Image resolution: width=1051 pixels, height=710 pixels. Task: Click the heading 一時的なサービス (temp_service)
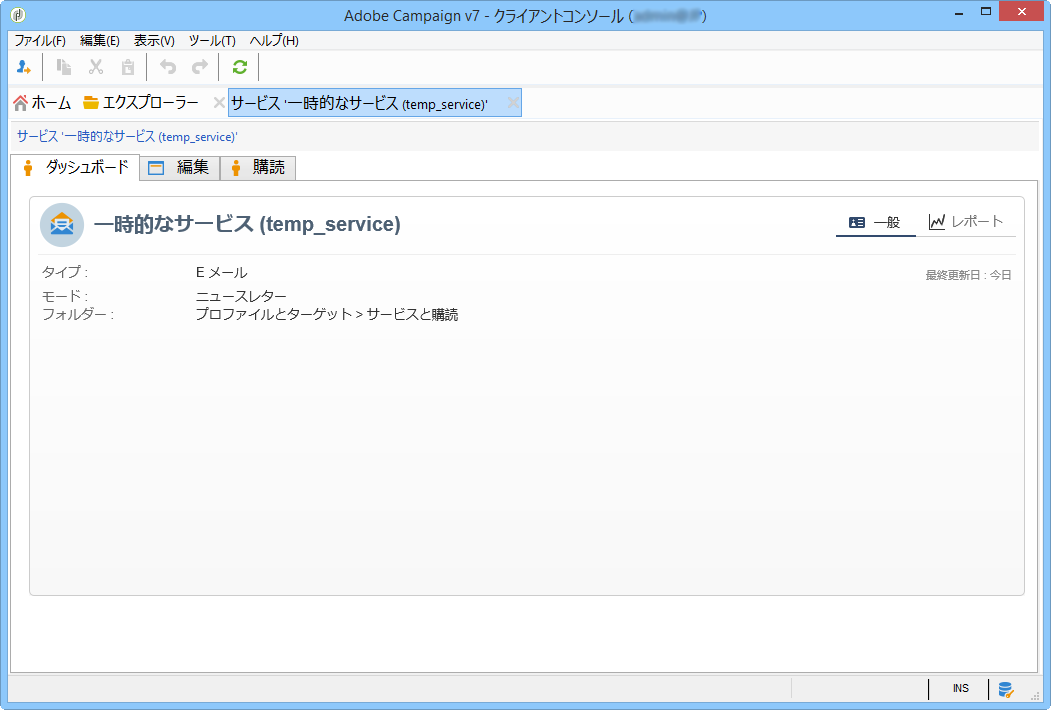(x=247, y=224)
